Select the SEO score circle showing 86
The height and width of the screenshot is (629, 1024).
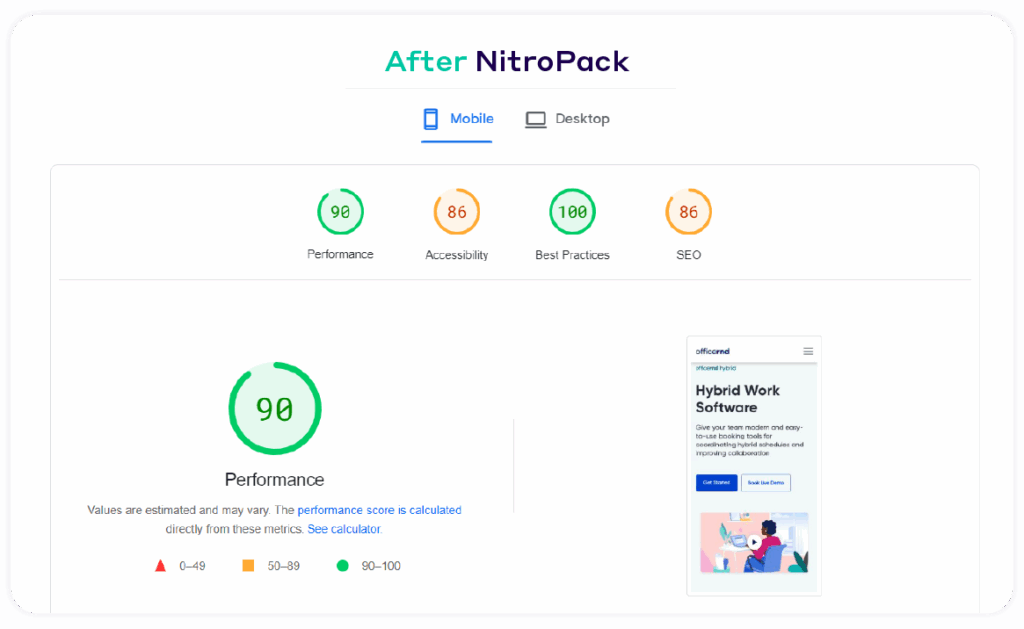(x=688, y=211)
